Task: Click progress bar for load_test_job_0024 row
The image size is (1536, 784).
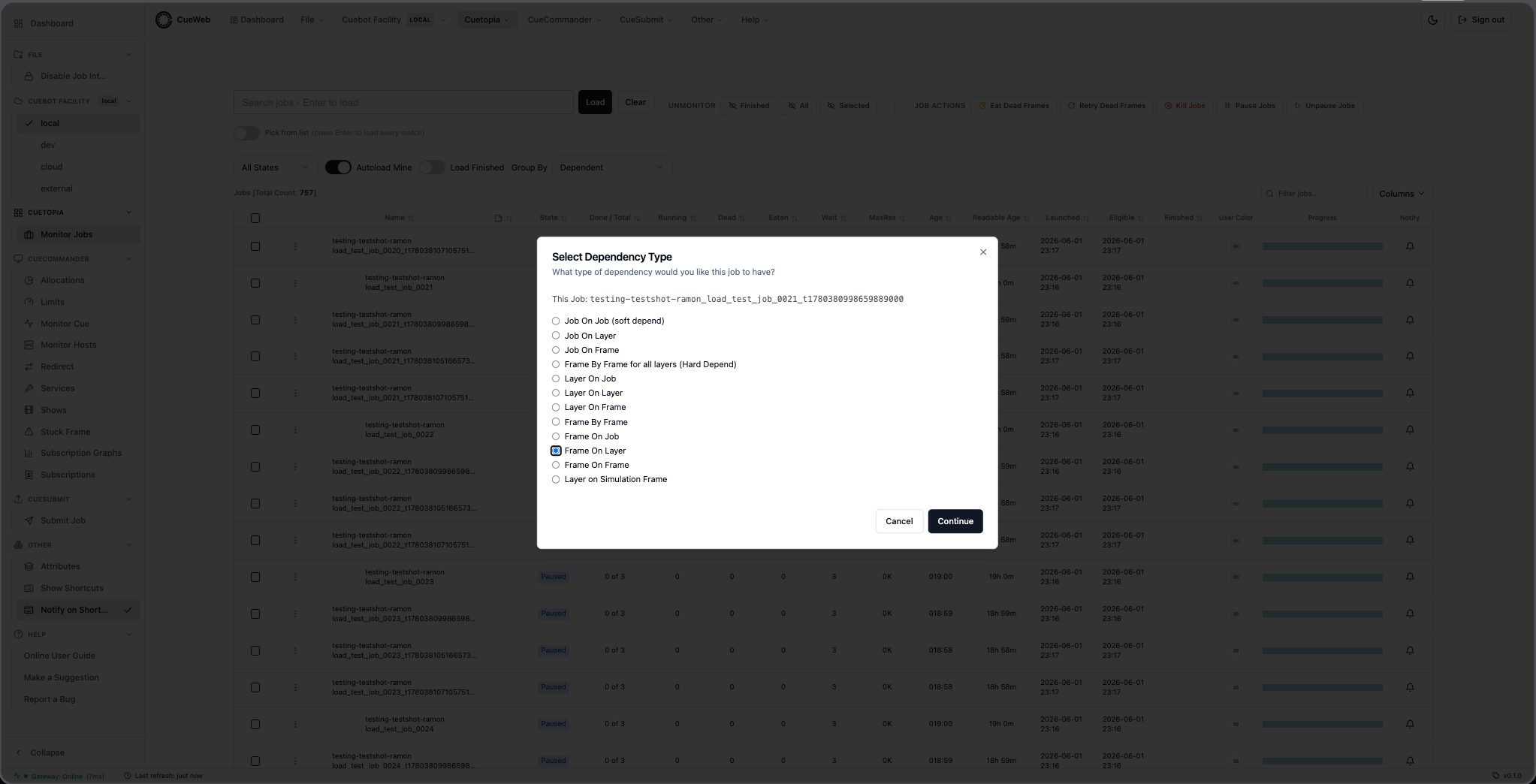Action: click(x=1322, y=724)
